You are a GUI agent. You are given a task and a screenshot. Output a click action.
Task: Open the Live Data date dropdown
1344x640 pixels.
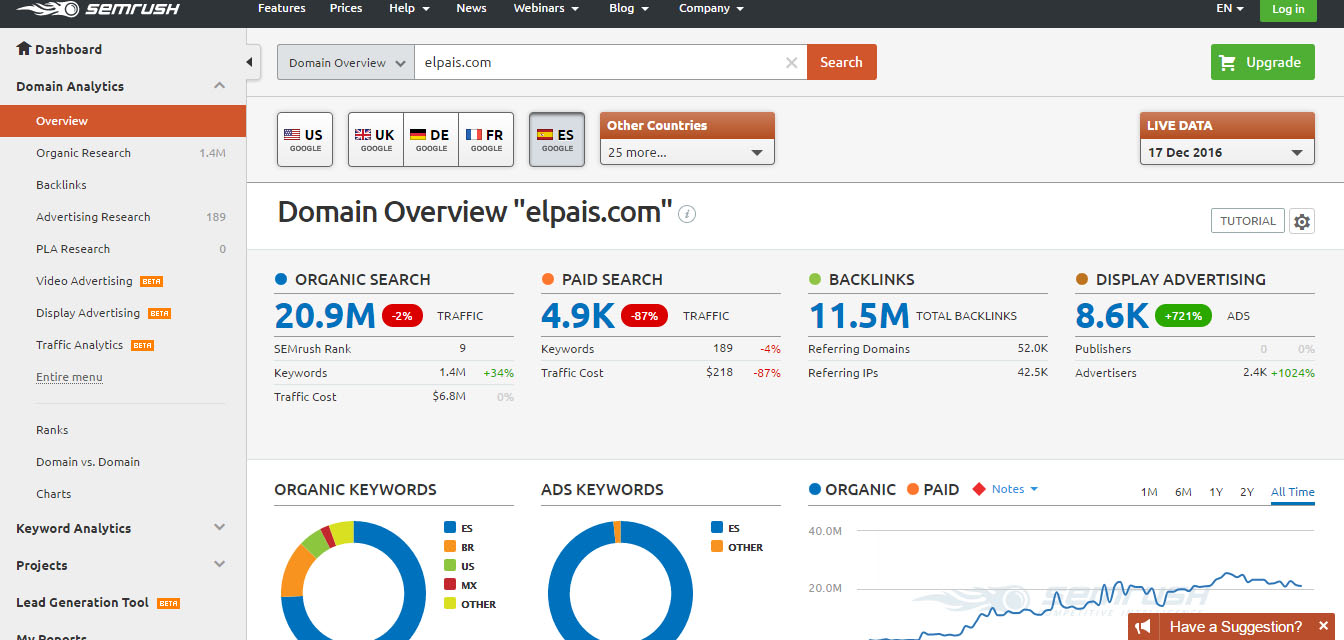pos(1227,152)
